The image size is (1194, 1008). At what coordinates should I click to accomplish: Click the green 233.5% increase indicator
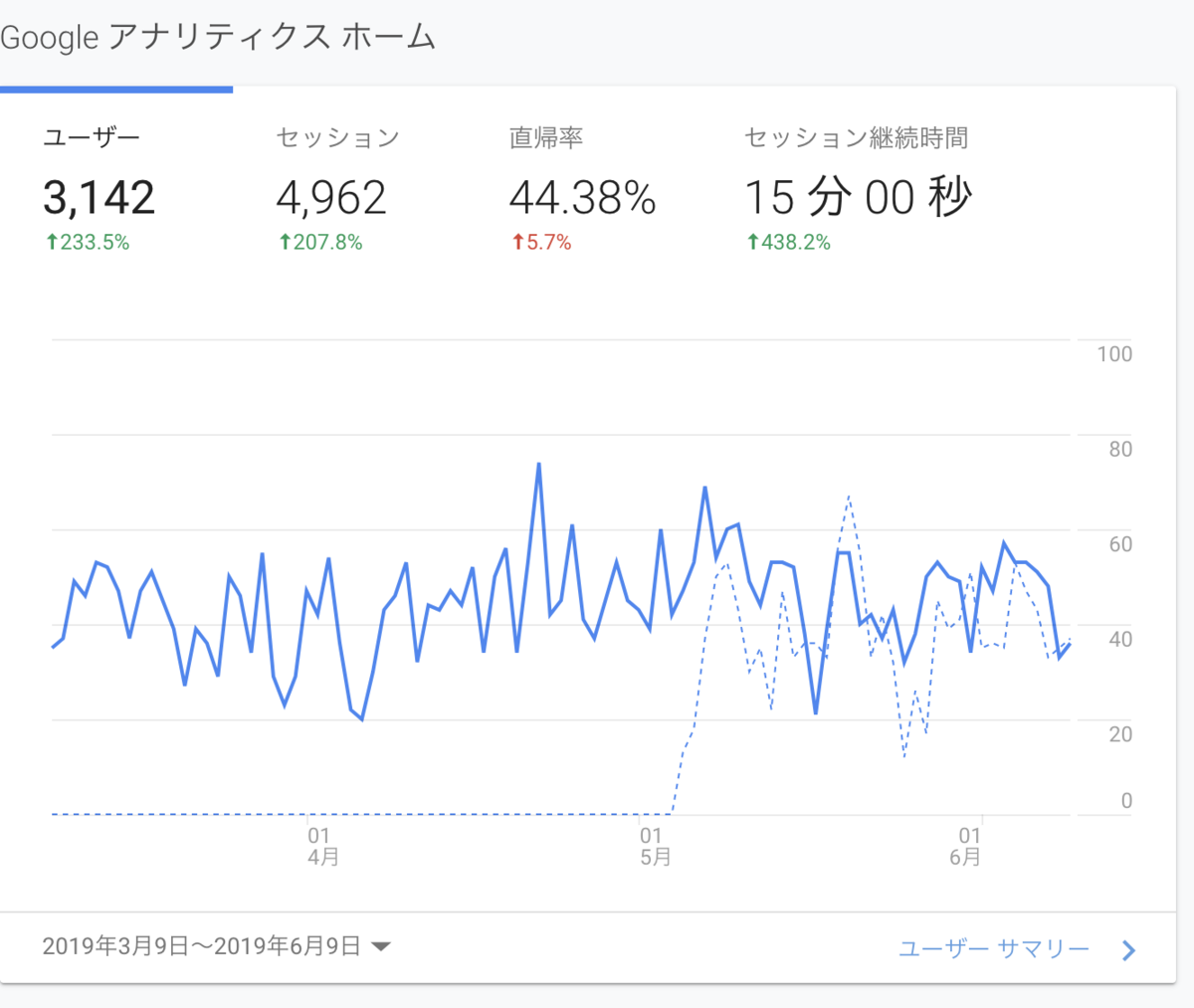coord(88,241)
